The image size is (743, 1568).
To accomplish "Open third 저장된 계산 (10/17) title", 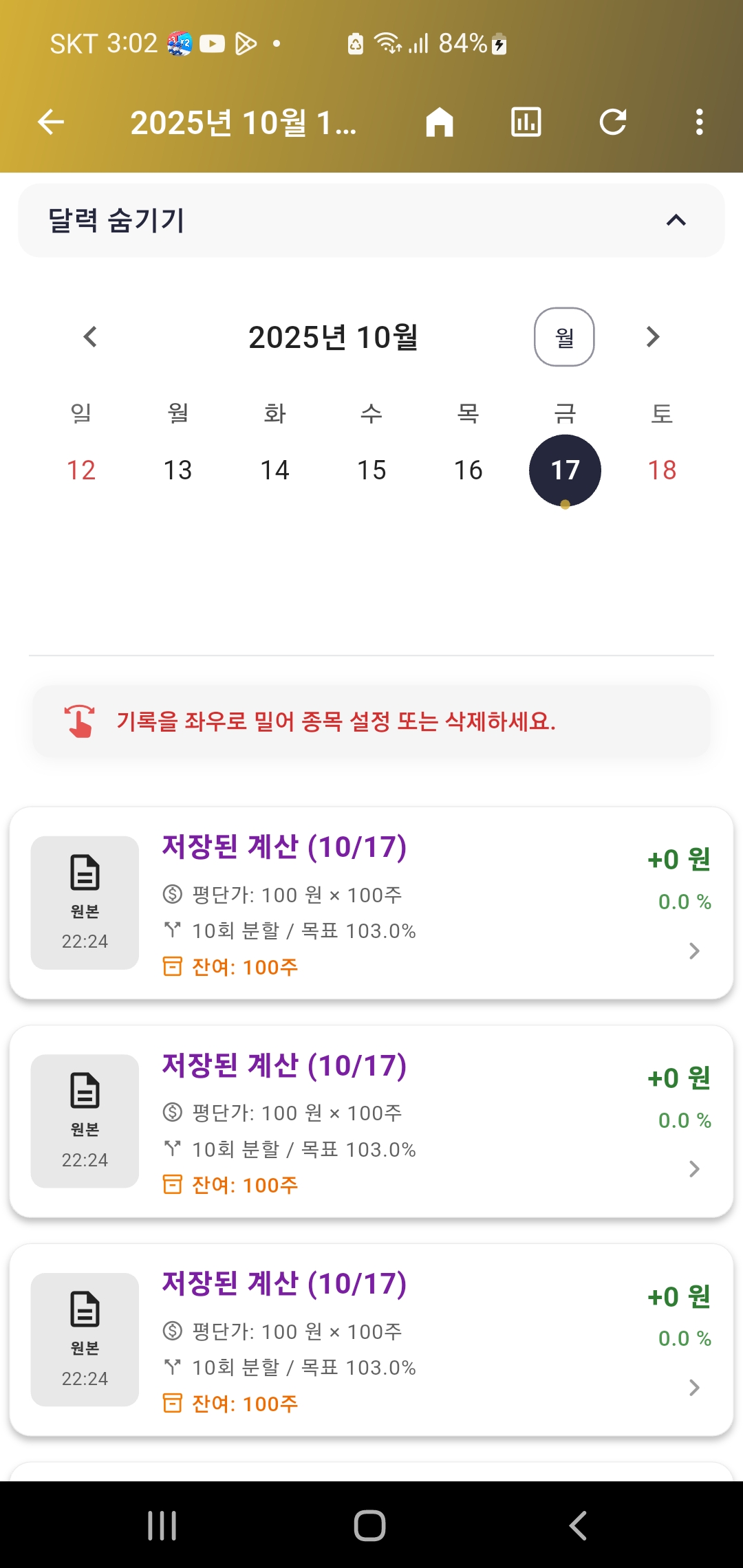I will click(284, 1284).
